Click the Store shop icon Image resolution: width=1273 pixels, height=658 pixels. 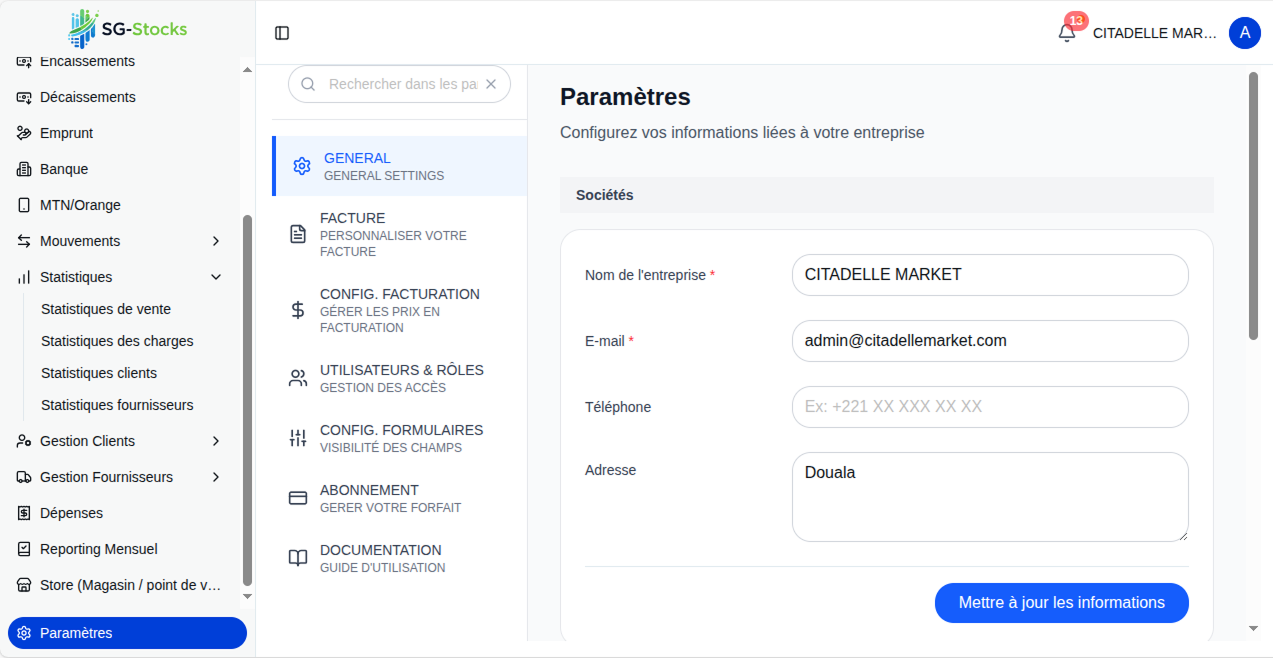pyautogui.click(x=24, y=585)
